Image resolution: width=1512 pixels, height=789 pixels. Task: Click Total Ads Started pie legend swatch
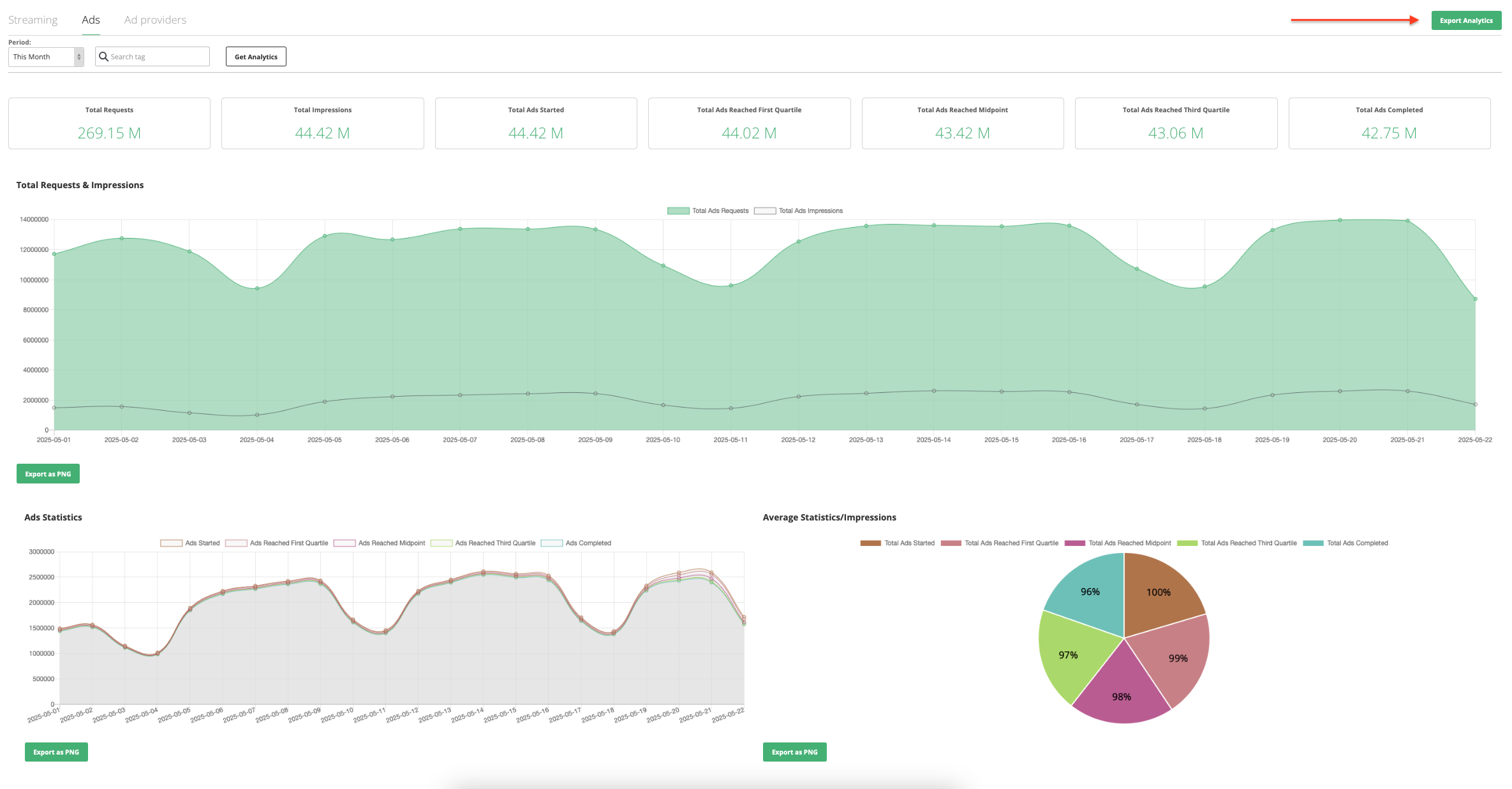tap(870, 543)
